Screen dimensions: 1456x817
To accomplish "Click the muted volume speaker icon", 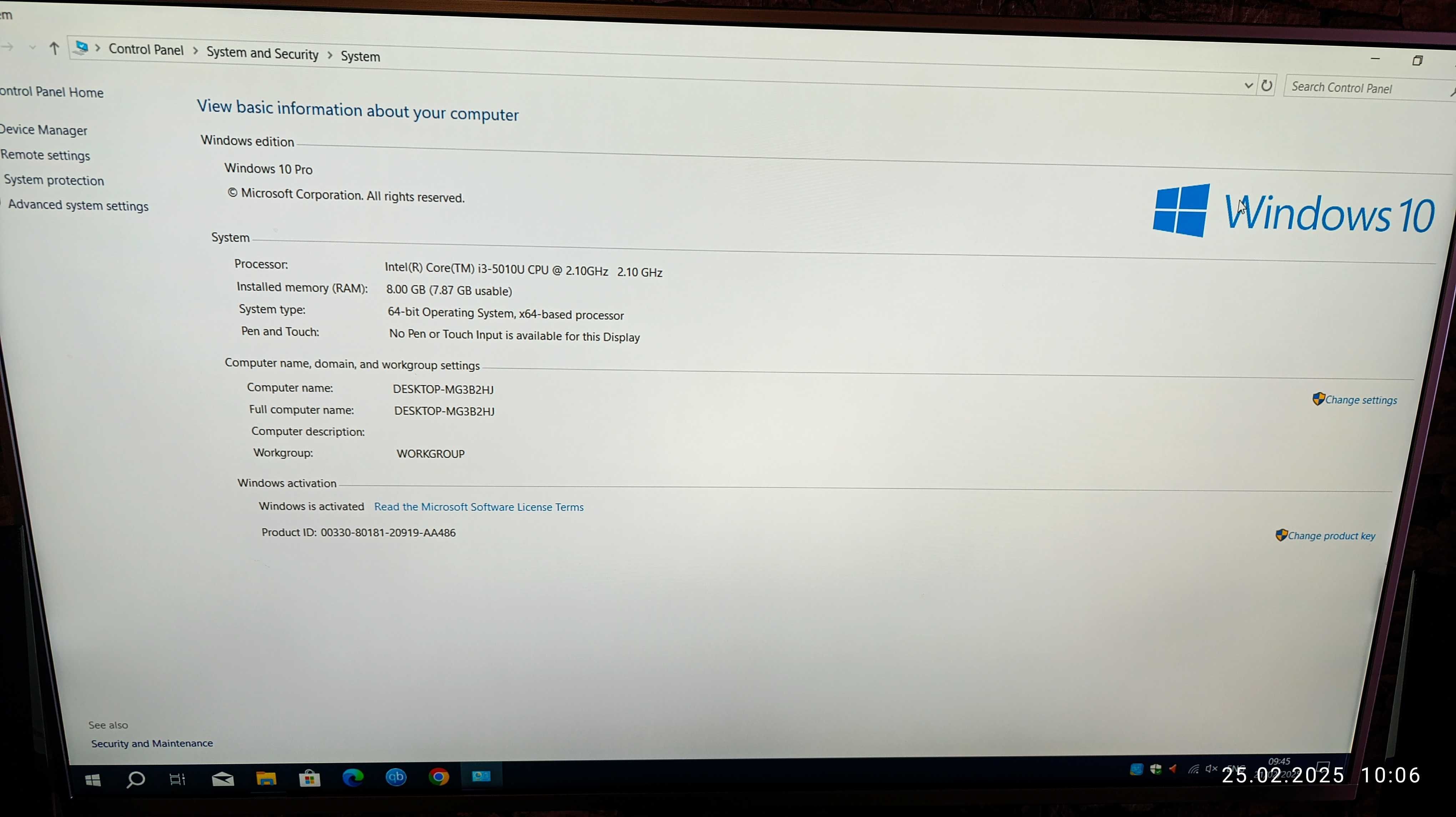I will (x=1211, y=768).
